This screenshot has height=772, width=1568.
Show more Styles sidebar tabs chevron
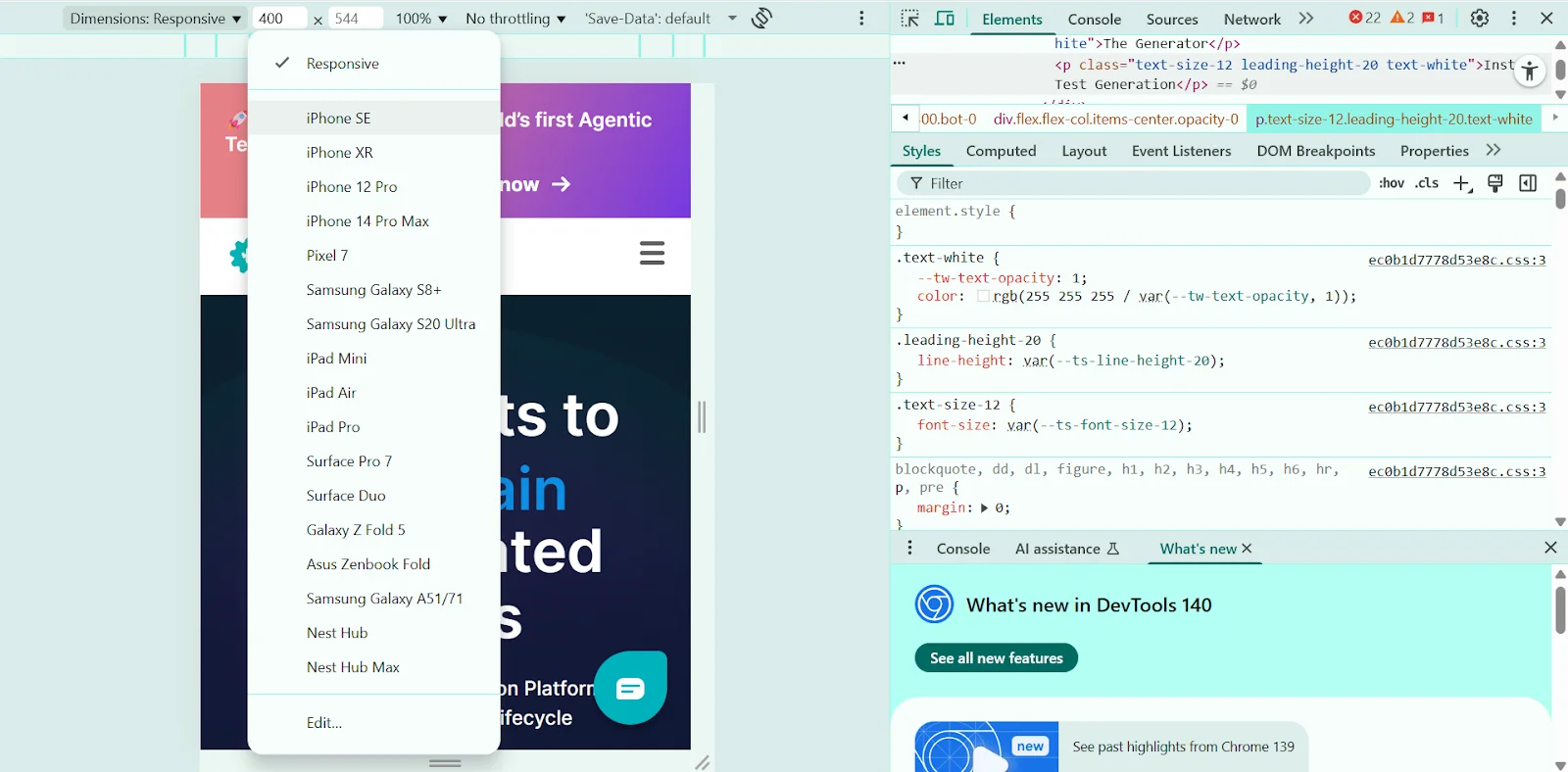1494,150
